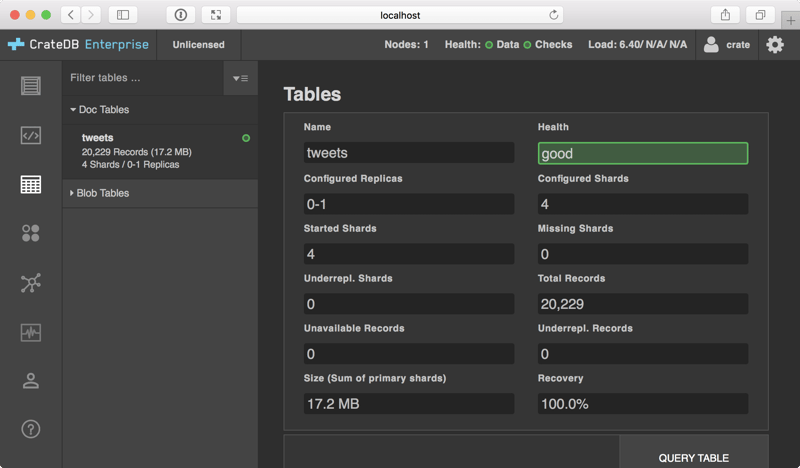Click Configured Replicas value 0-1
The height and width of the screenshot is (468, 800).
(409, 204)
